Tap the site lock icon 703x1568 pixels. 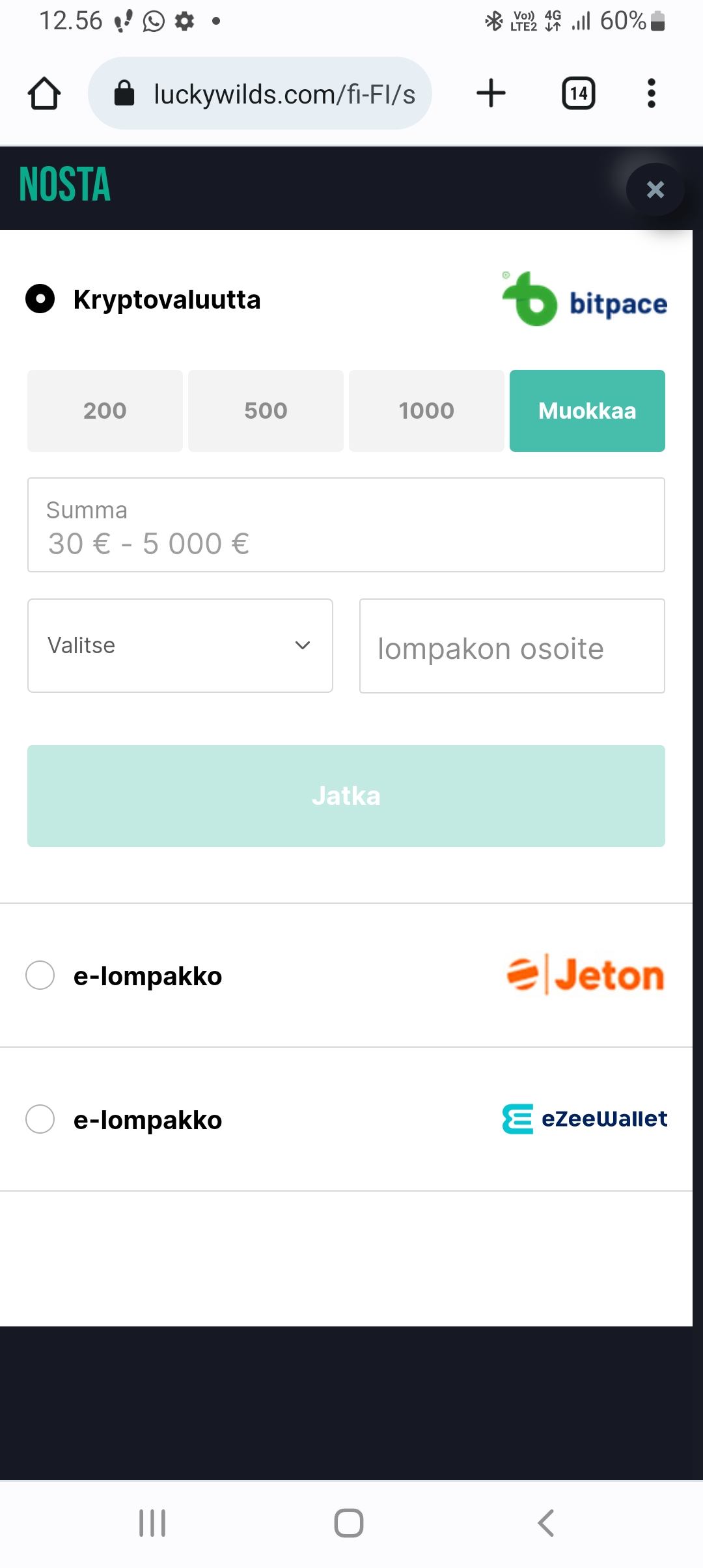click(124, 94)
